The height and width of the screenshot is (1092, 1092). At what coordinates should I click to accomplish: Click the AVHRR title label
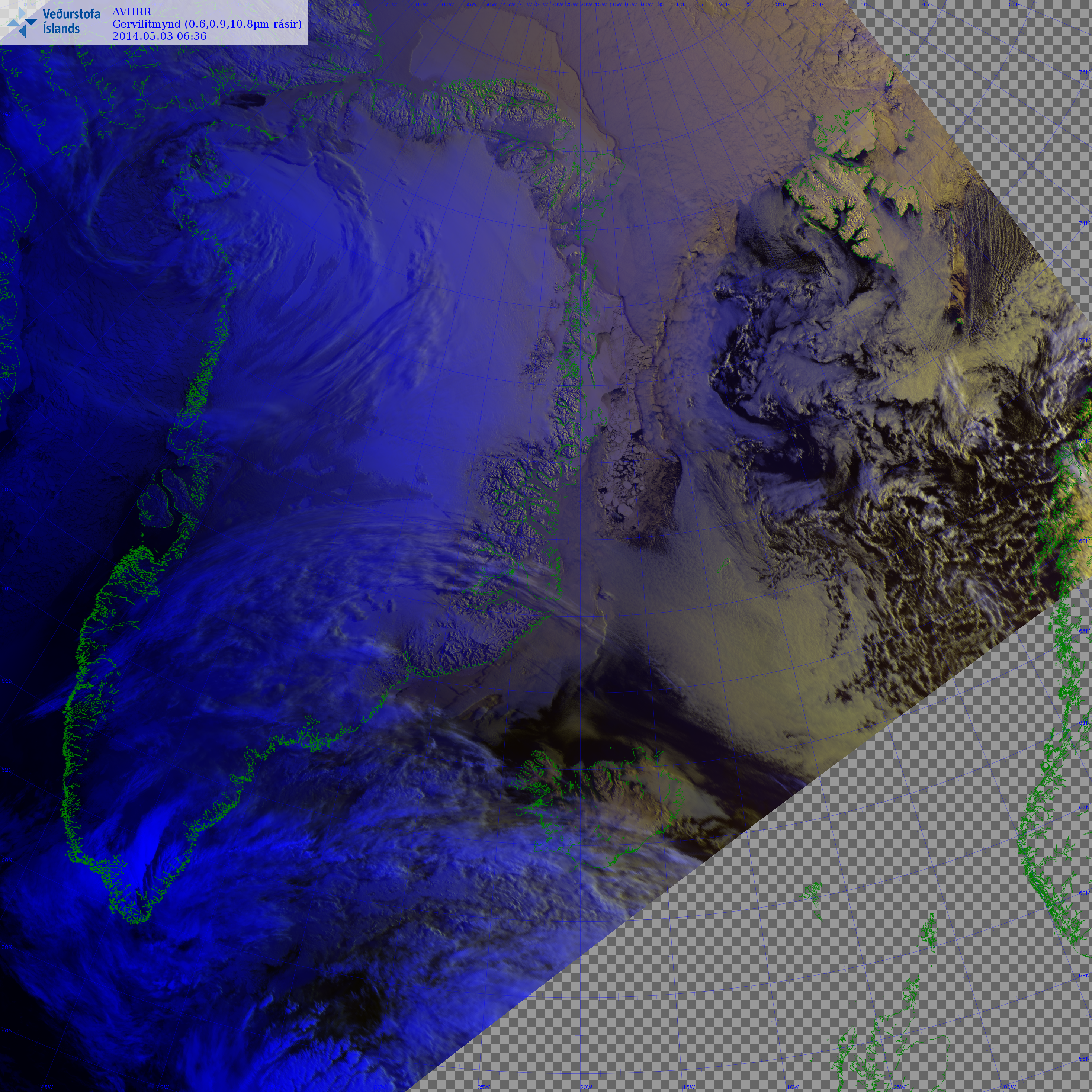click(132, 11)
